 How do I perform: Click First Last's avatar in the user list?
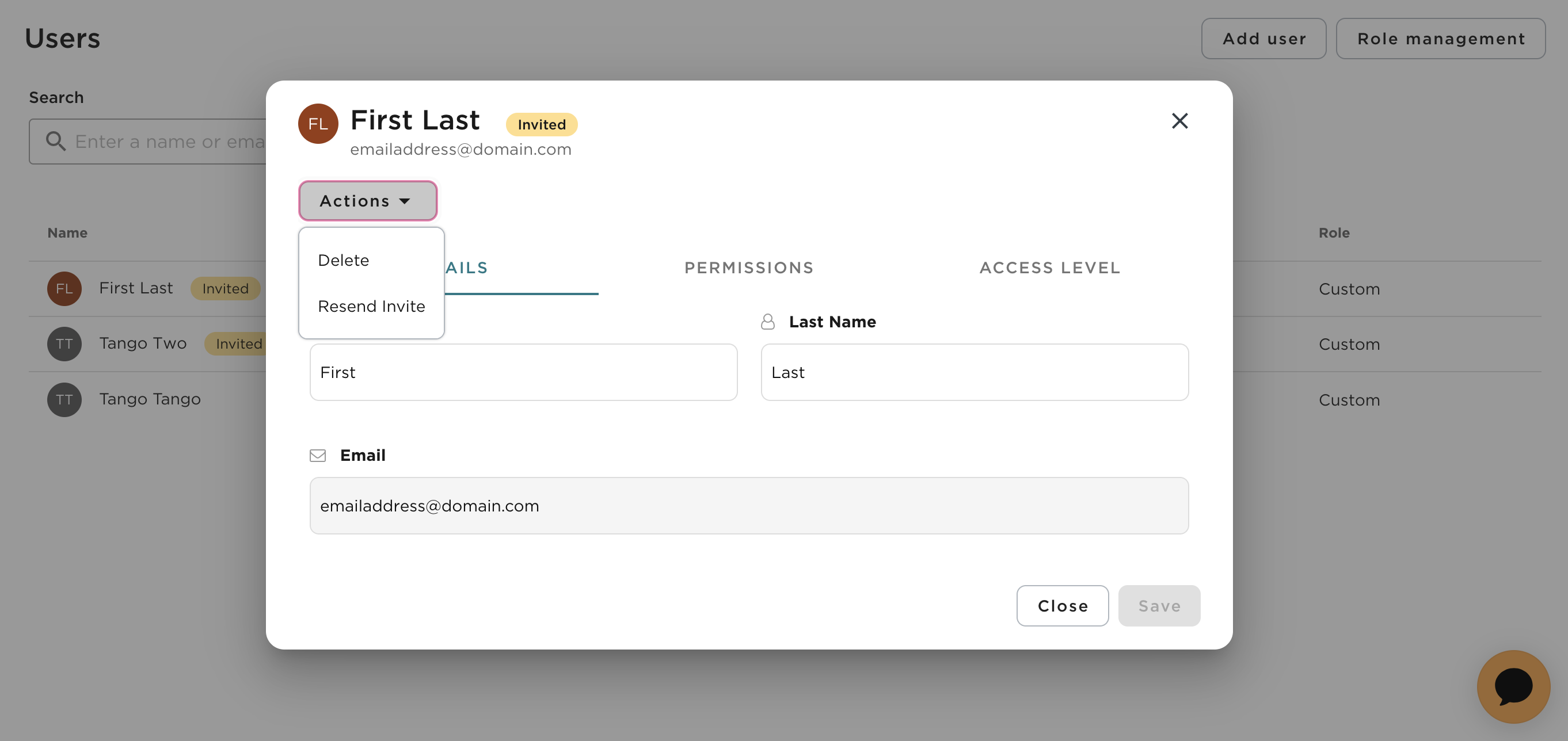[63, 288]
